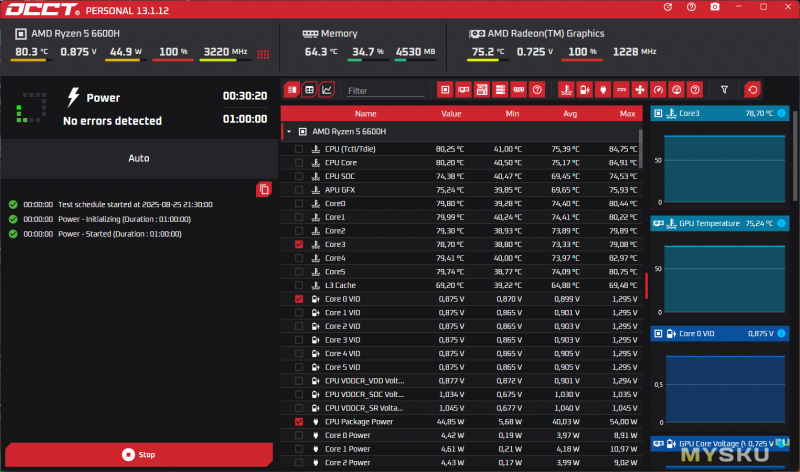Screen dimensions: 800x472
Task: Click the Filter text field
Action: tap(385, 90)
